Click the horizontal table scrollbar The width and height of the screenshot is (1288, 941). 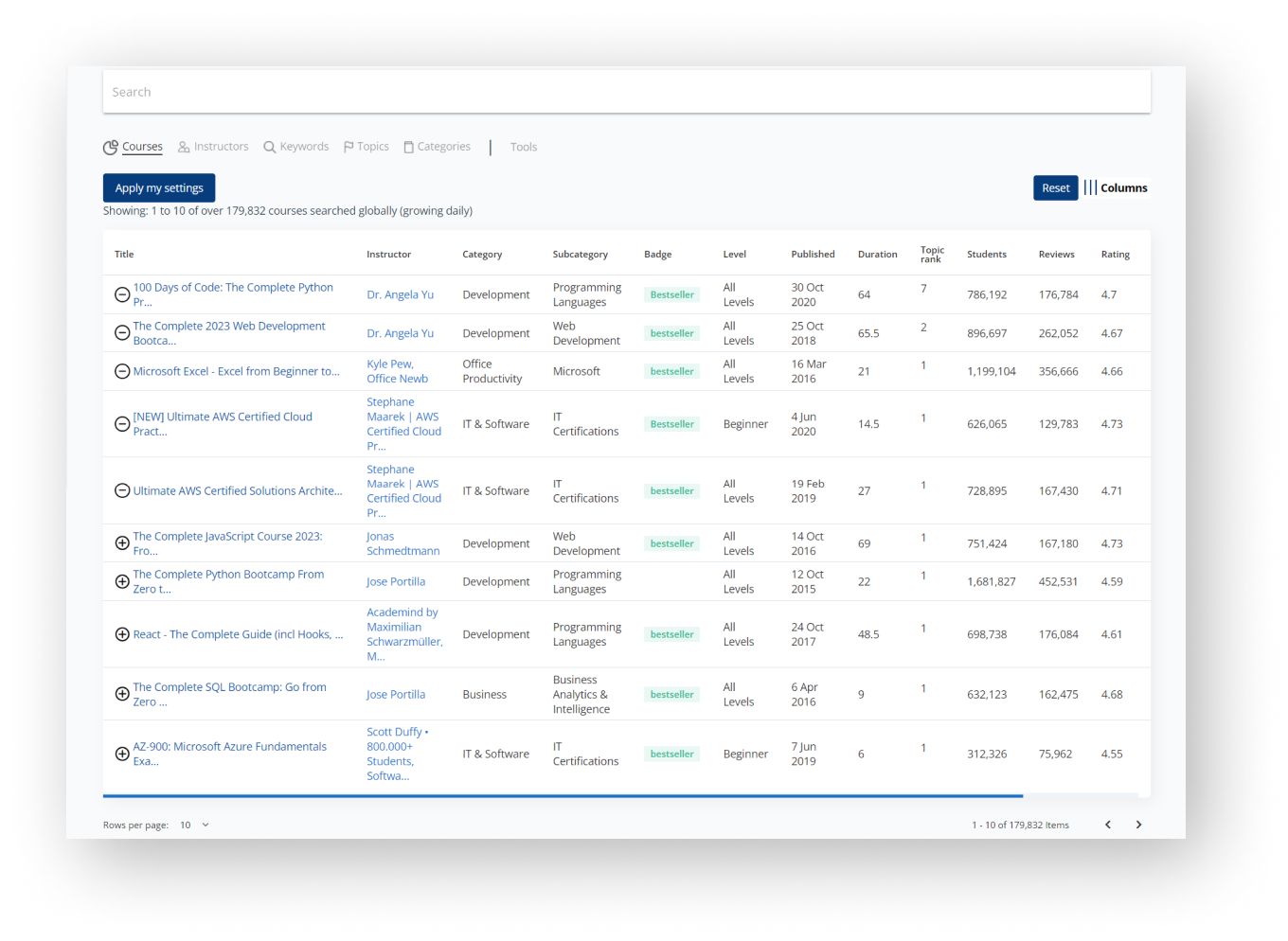[x=563, y=796]
